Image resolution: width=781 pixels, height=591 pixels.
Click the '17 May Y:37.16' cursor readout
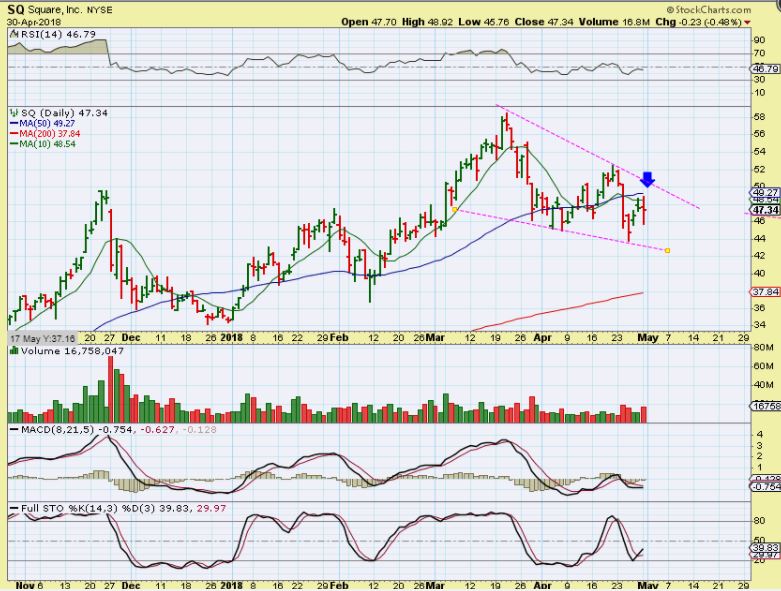43,338
